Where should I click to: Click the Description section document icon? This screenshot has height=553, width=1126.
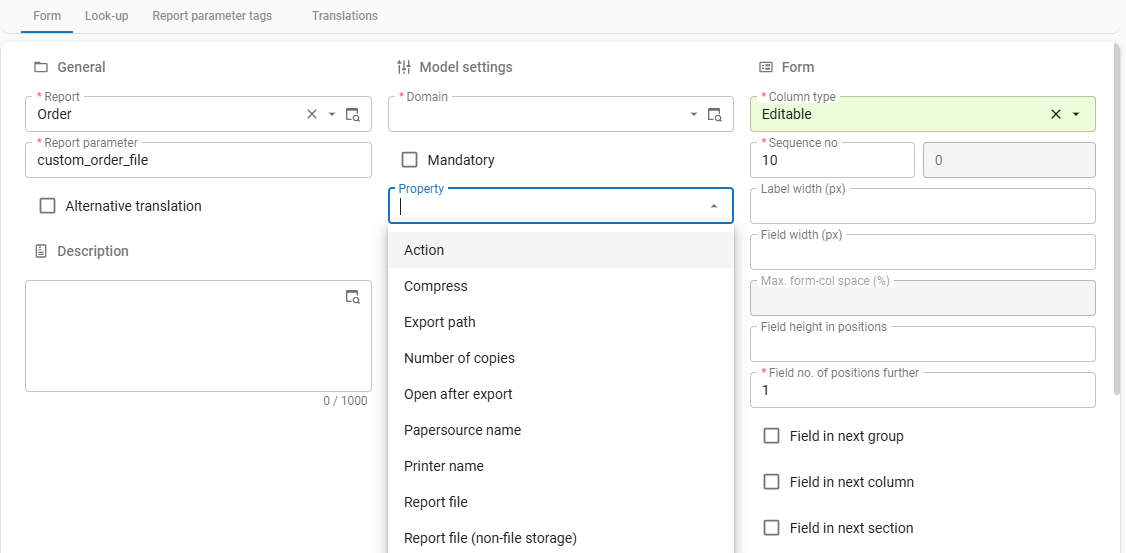(x=41, y=251)
